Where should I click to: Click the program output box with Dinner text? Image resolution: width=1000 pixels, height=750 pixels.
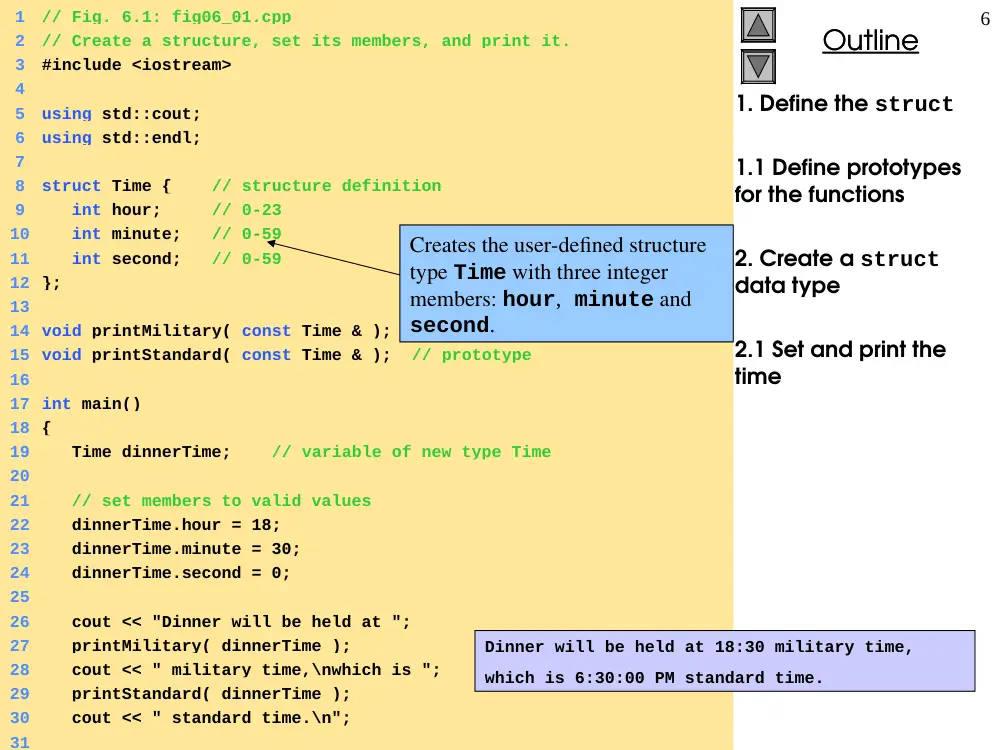[x=724, y=661]
